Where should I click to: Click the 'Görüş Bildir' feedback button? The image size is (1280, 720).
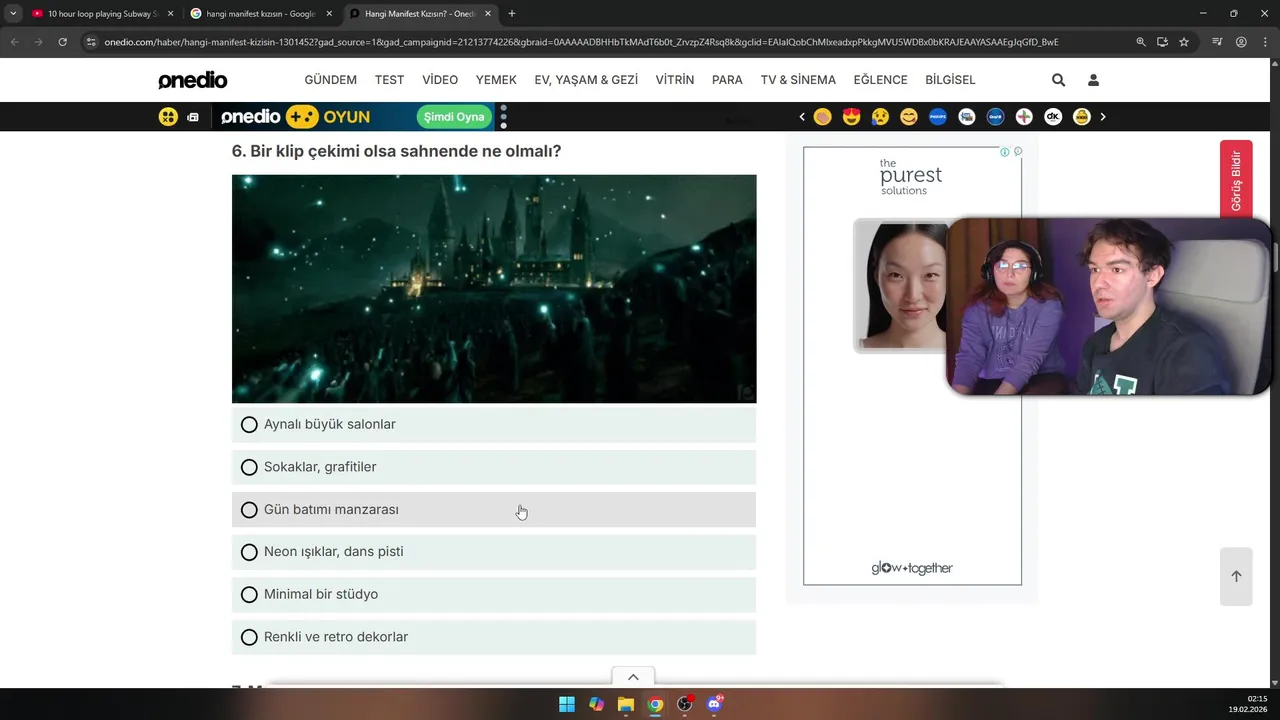pos(1236,180)
